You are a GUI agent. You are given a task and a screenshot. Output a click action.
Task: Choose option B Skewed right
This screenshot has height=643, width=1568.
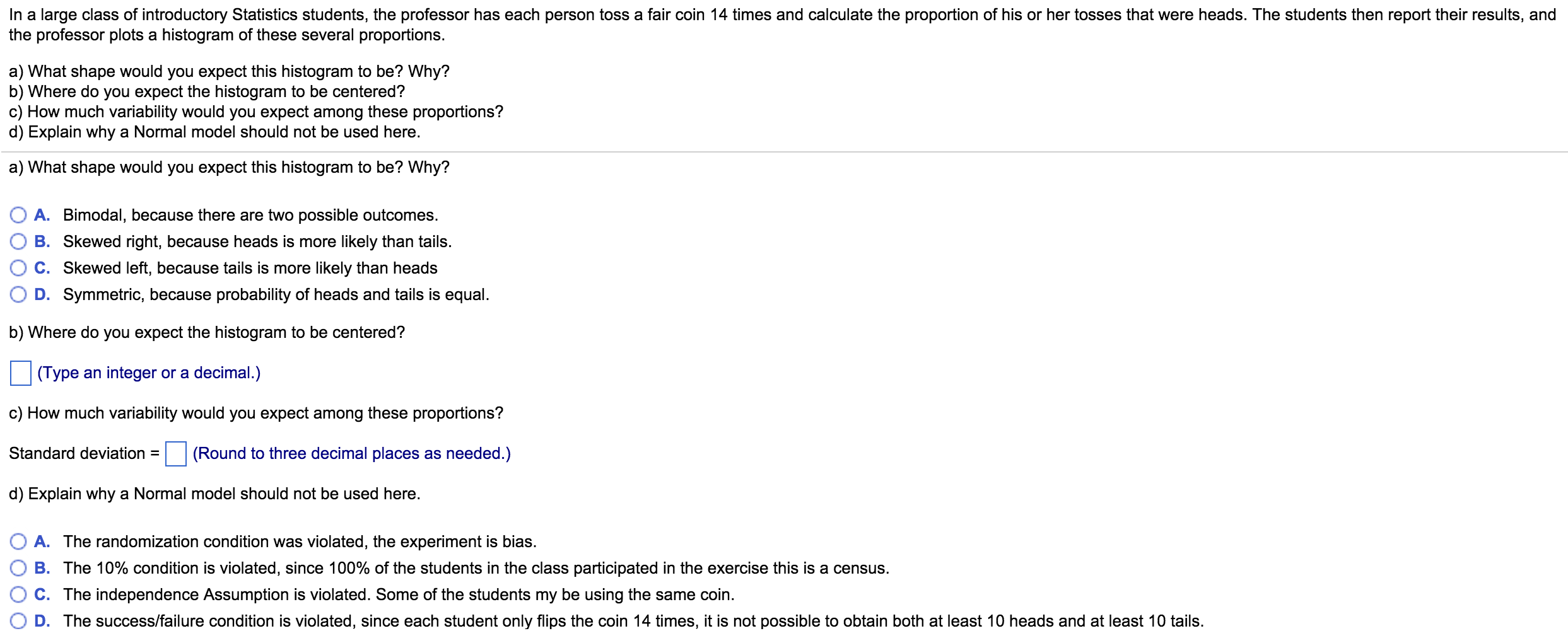click(18, 242)
